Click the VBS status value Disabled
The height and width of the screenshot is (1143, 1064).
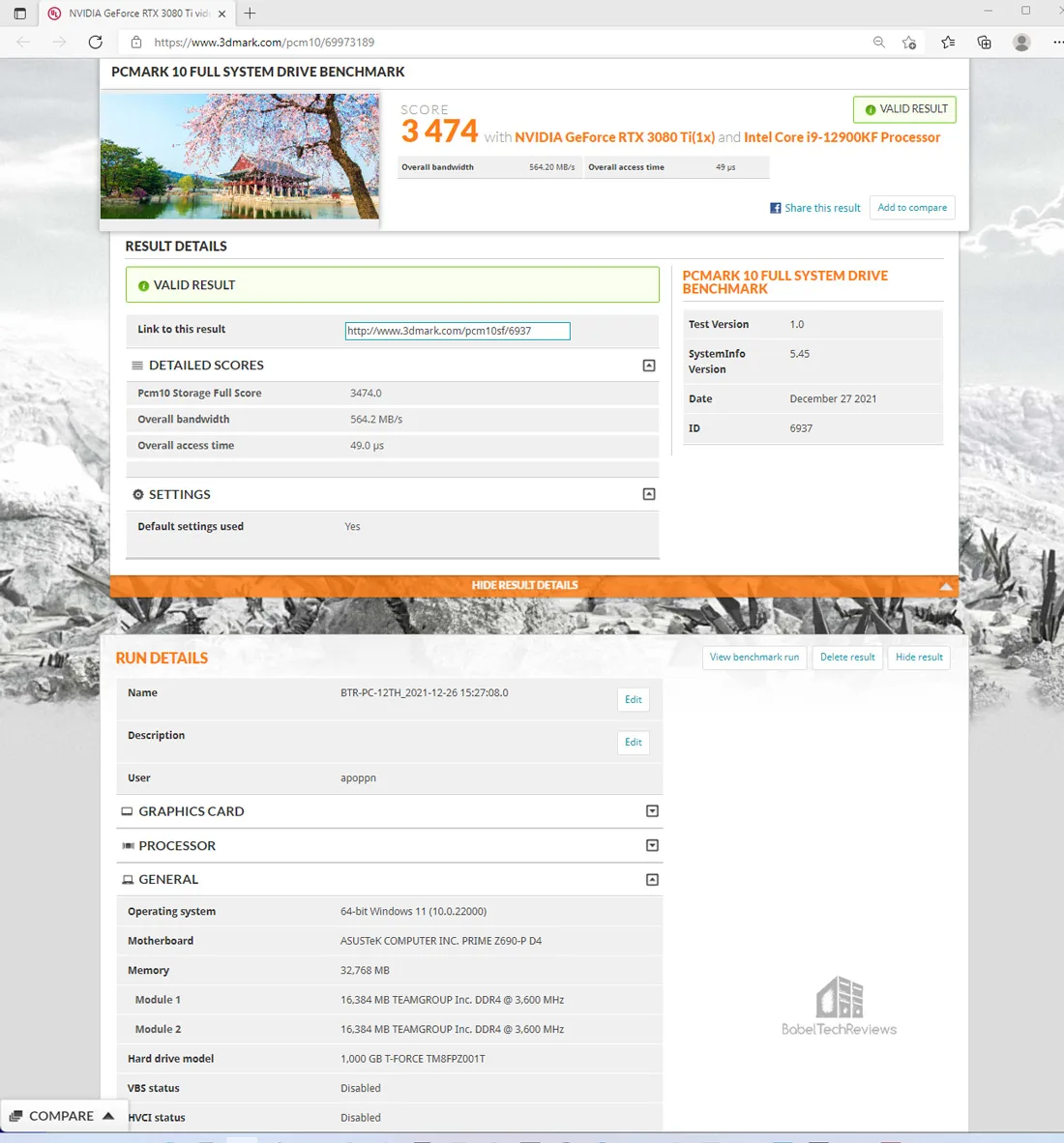click(x=360, y=1088)
